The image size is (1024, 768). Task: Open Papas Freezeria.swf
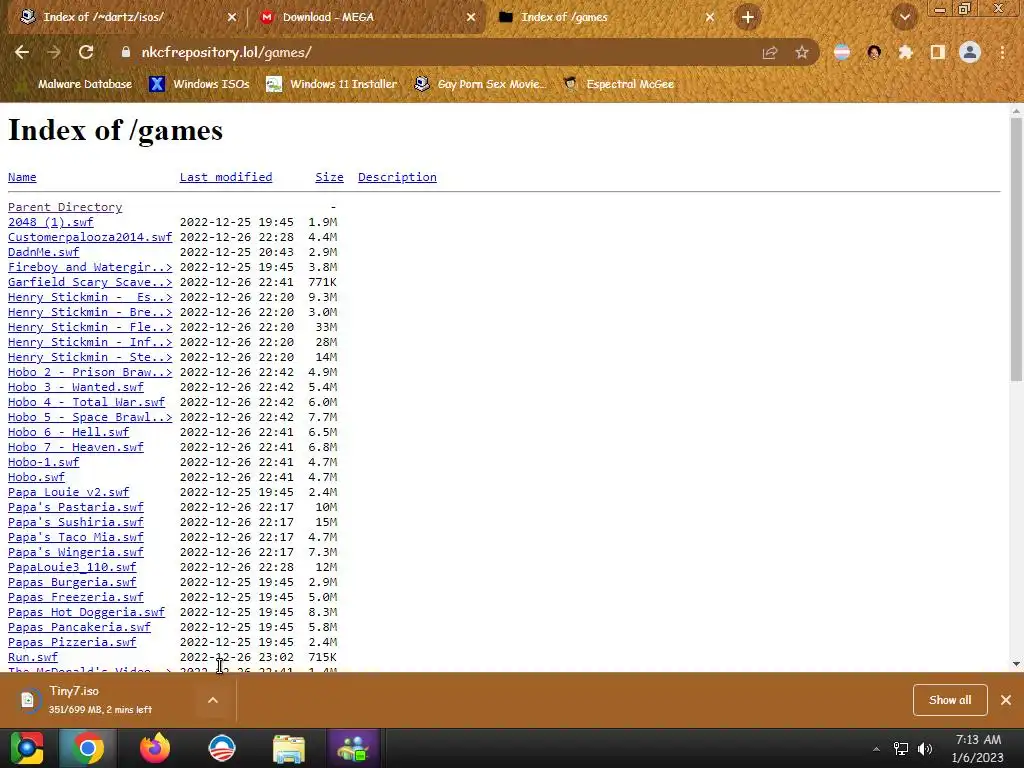[x=76, y=598]
